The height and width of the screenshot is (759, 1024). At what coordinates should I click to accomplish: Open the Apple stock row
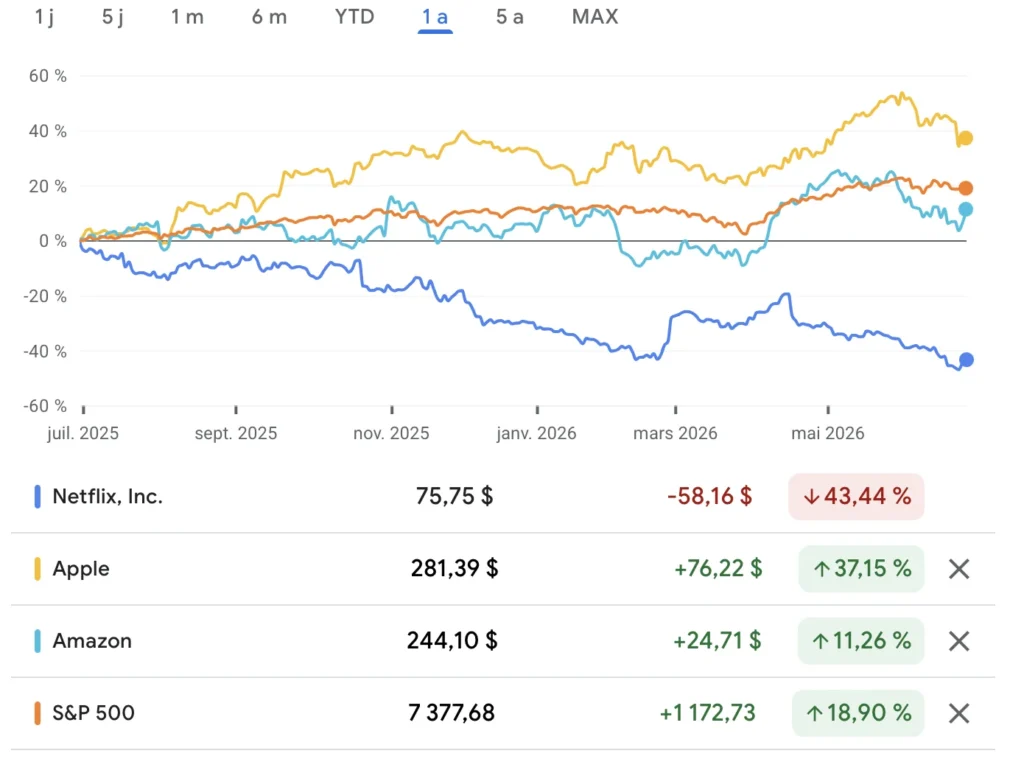coord(503,568)
